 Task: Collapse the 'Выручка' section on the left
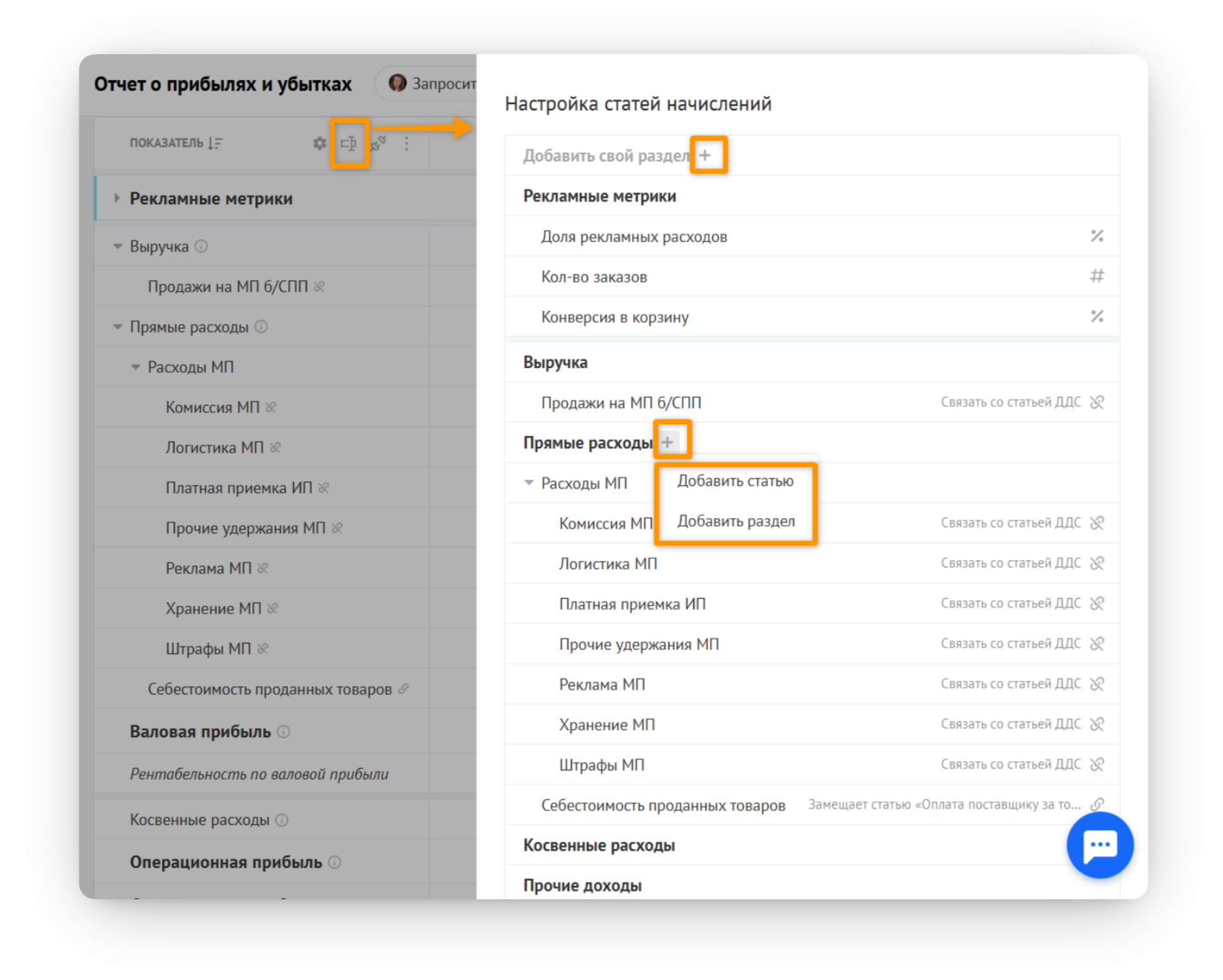click(x=117, y=246)
